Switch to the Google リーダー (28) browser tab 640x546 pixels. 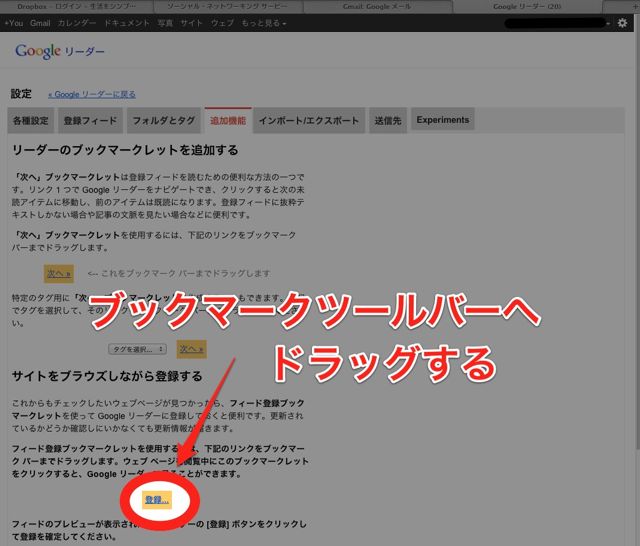(527, 6)
